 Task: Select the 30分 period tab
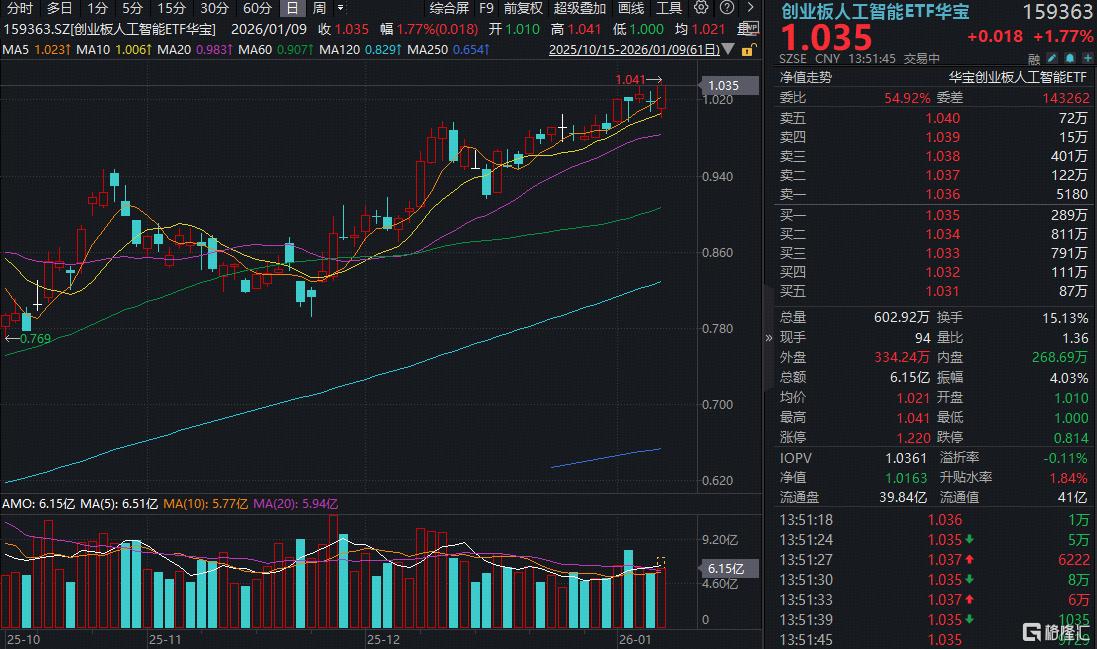tap(214, 8)
